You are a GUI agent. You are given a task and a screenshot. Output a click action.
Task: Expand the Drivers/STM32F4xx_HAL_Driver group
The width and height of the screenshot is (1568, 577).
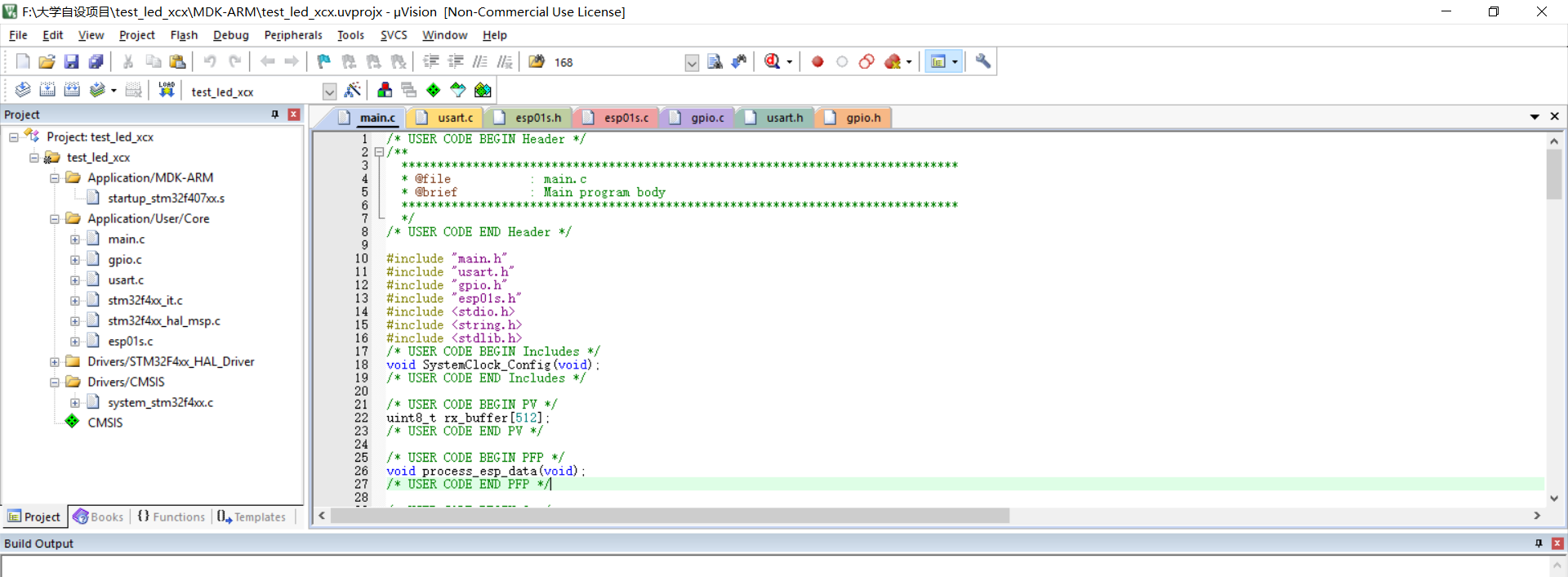(55, 362)
